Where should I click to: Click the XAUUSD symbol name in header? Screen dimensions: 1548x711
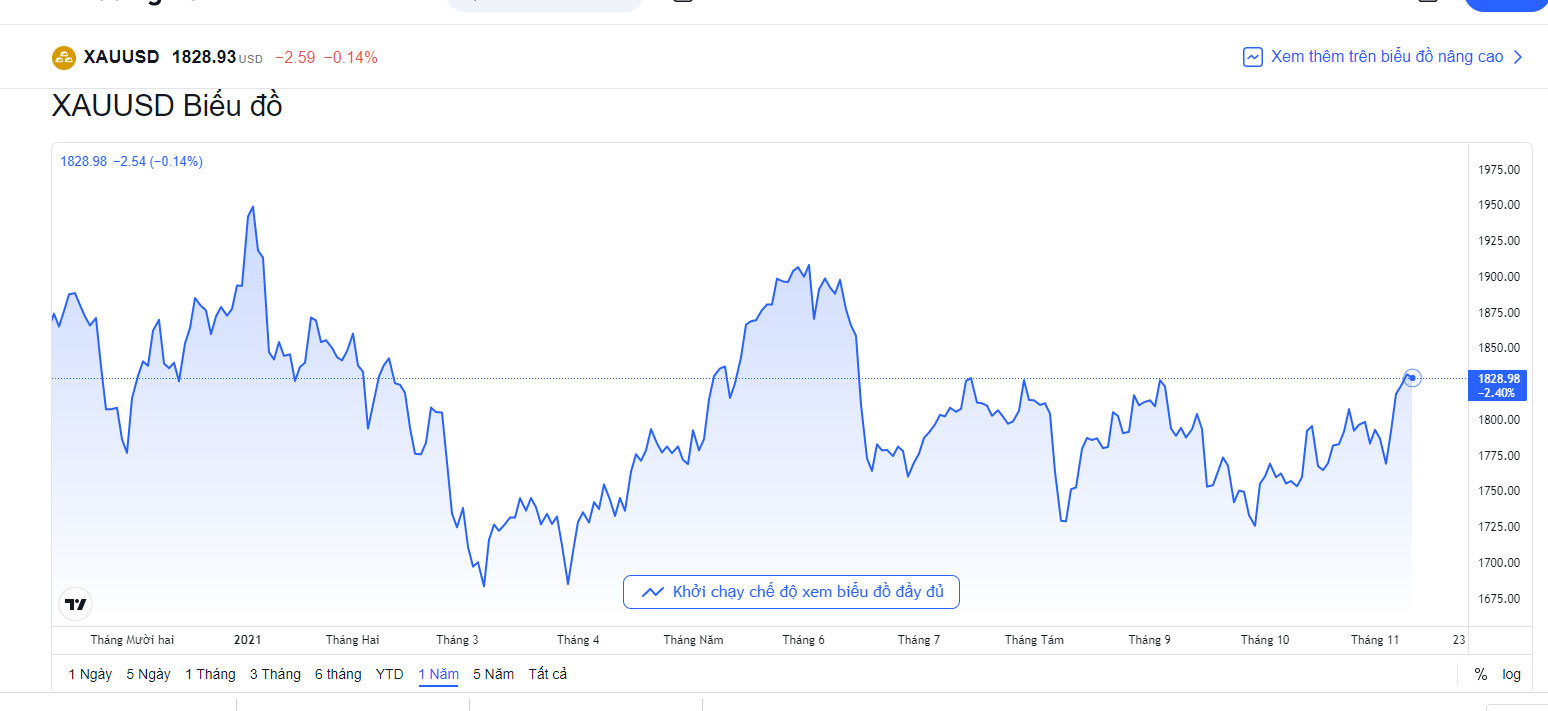tap(121, 57)
